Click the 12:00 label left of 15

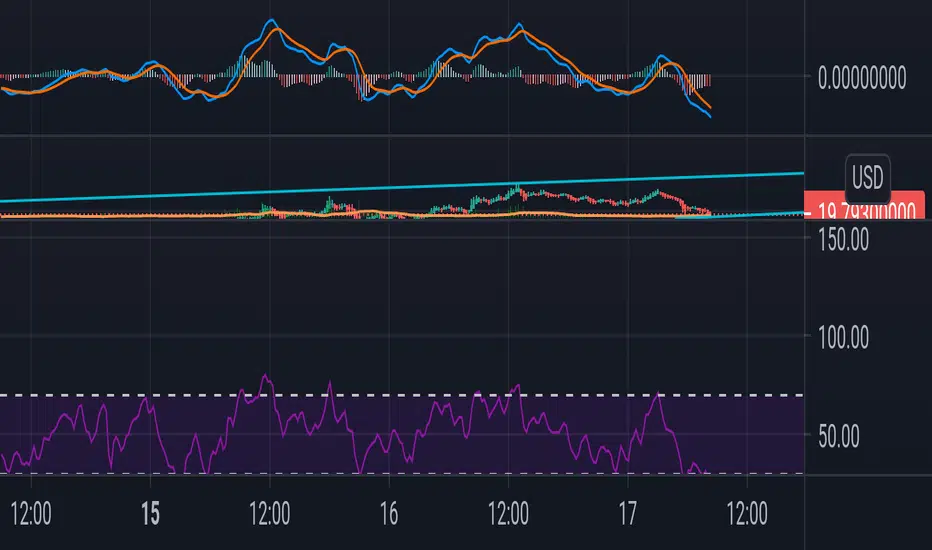tap(31, 514)
